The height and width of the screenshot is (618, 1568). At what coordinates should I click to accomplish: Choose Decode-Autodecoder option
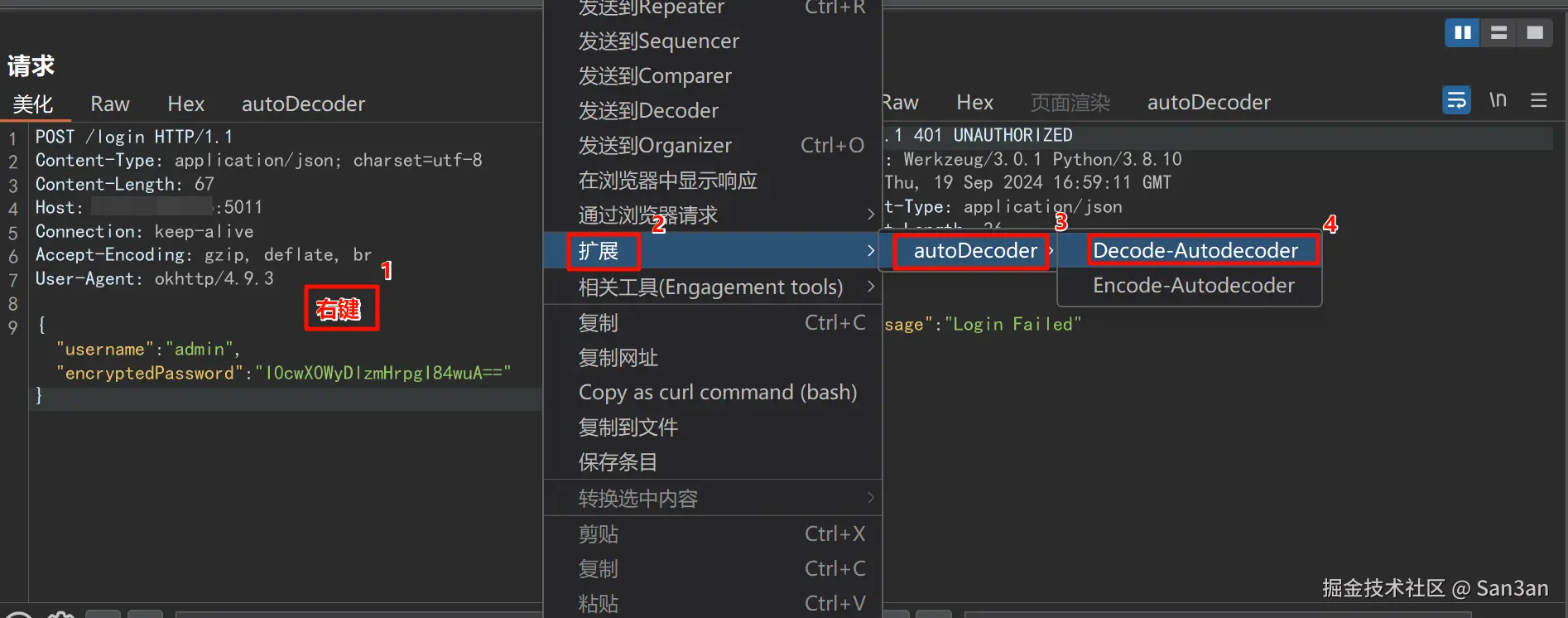(1195, 250)
